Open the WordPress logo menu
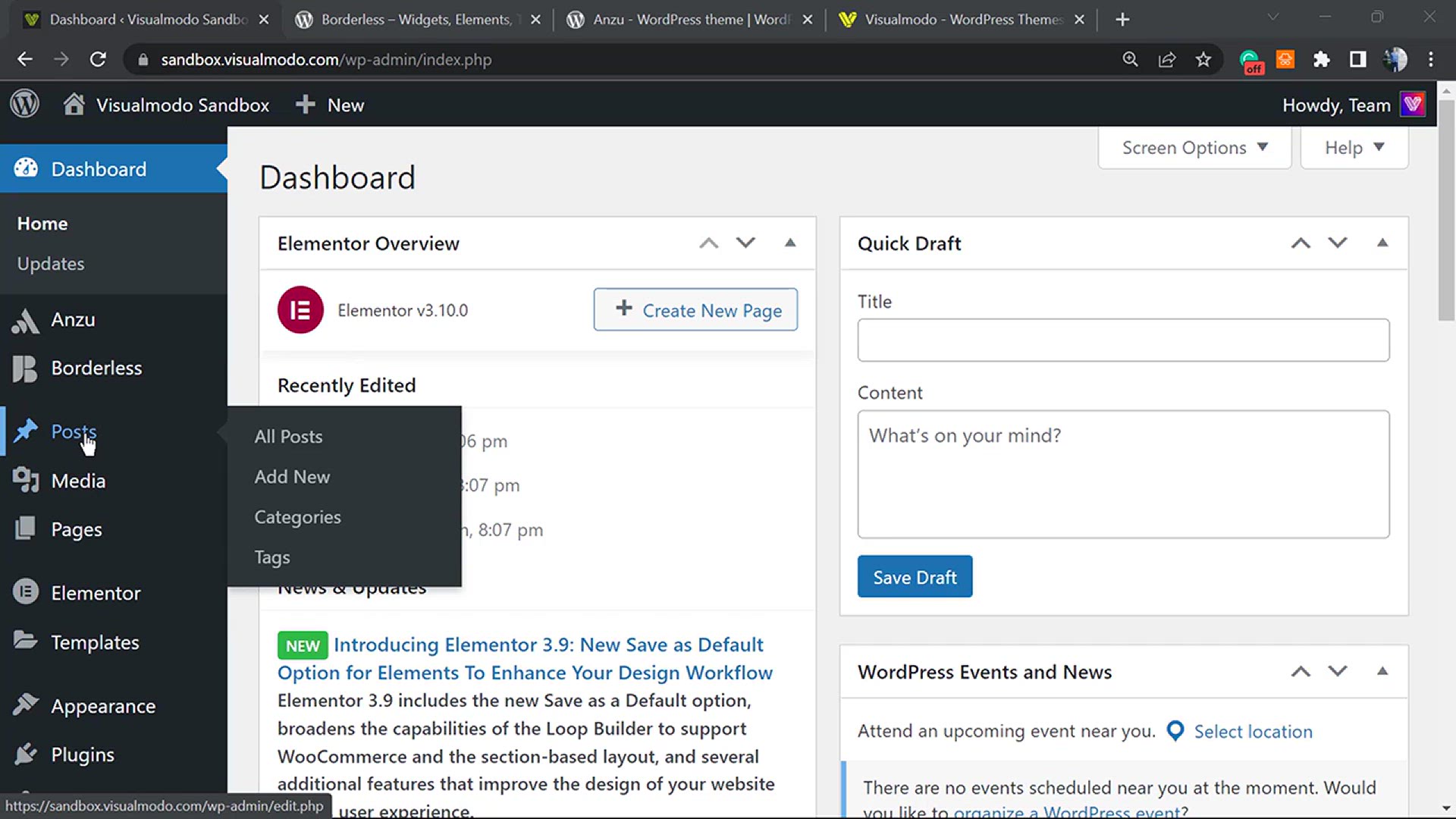The height and width of the screenshot is (819, 1456). 24,104
